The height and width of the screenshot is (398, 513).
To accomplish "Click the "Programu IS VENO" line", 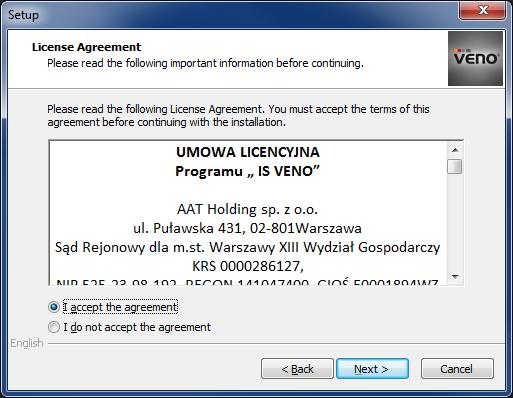I will (248, 171).
